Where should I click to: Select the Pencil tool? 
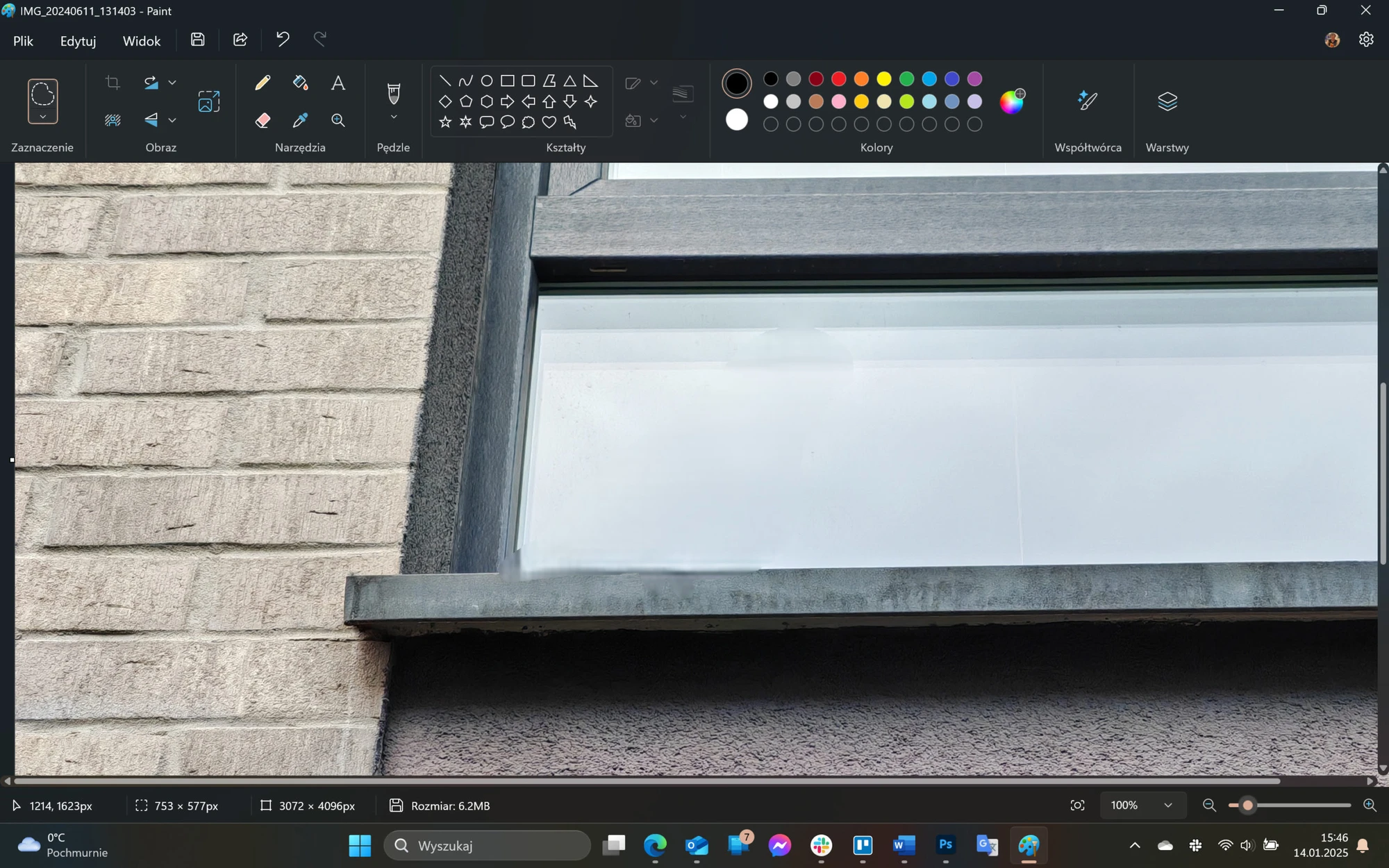pyautogui.click(x=263, y=83)
